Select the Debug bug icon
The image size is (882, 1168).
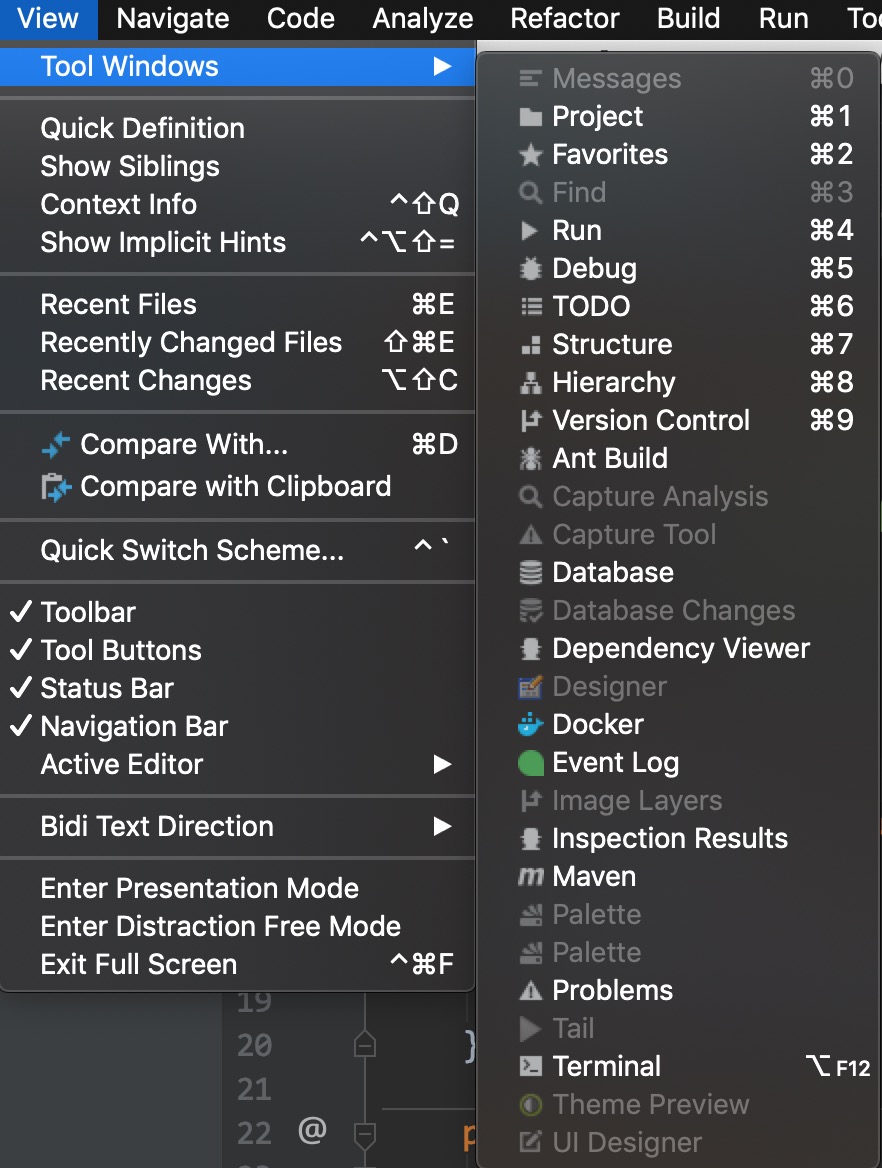[530, 269]
